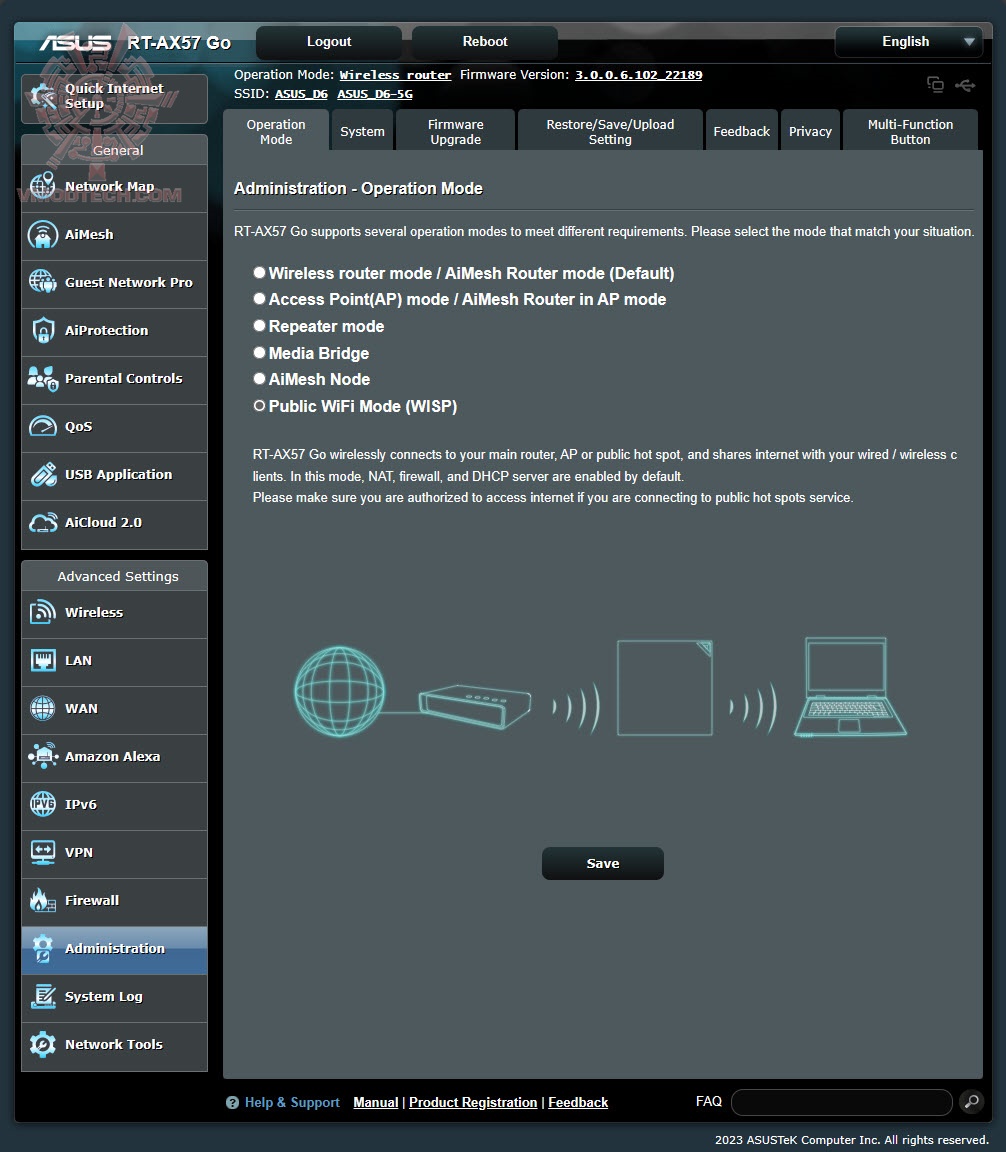Select Repeater mode radio button

(259, 325)
